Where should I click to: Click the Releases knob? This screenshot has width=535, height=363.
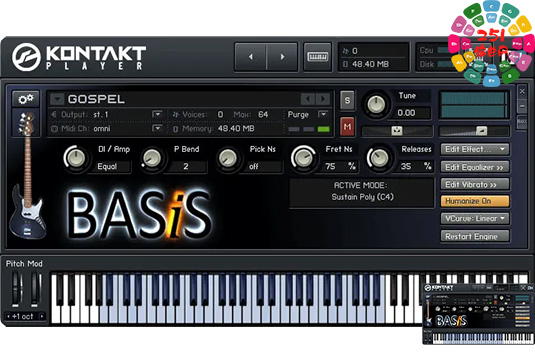click(x=379, y=158)
